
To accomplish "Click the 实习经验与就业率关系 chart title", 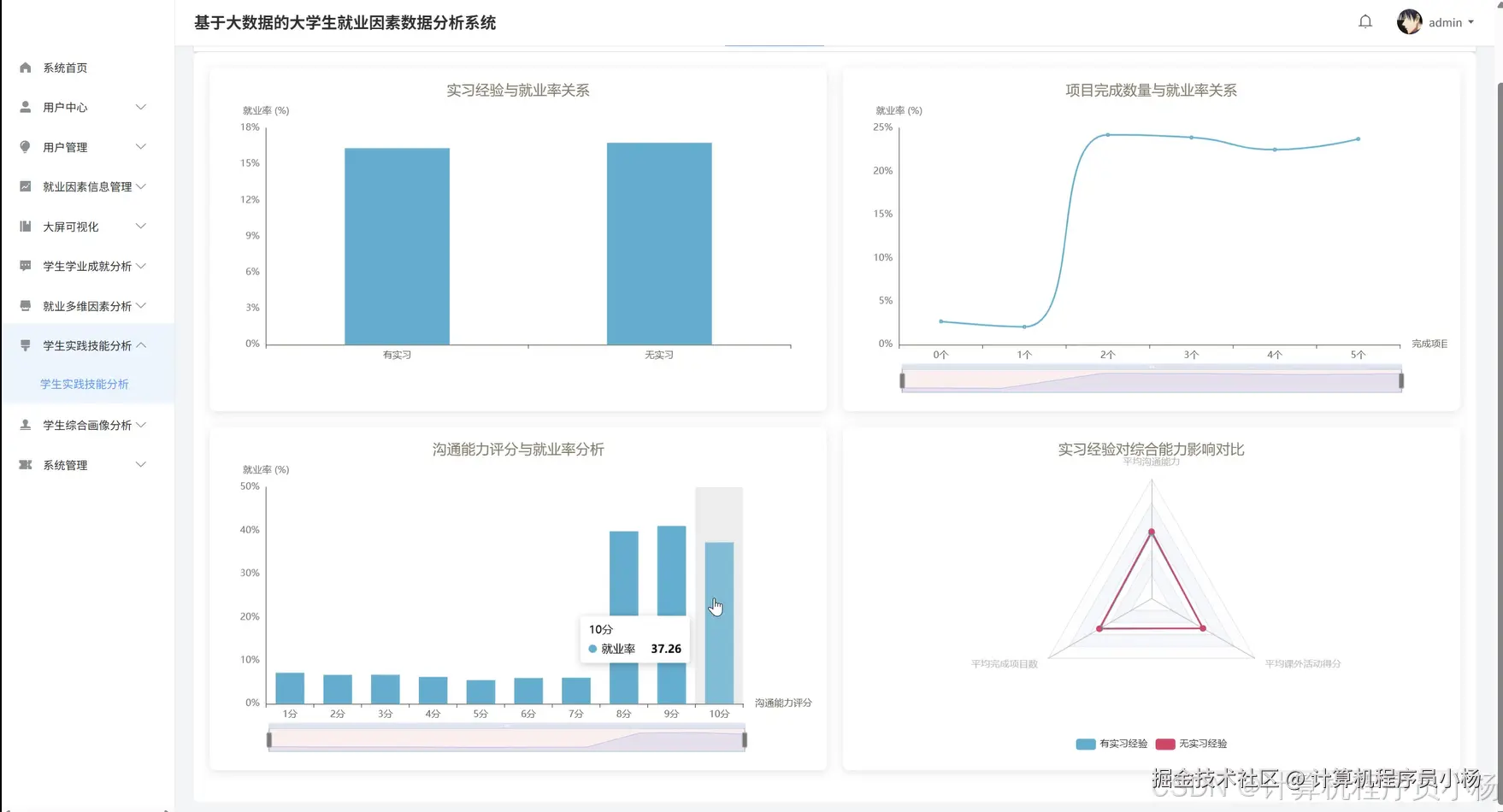I will 518,91.
